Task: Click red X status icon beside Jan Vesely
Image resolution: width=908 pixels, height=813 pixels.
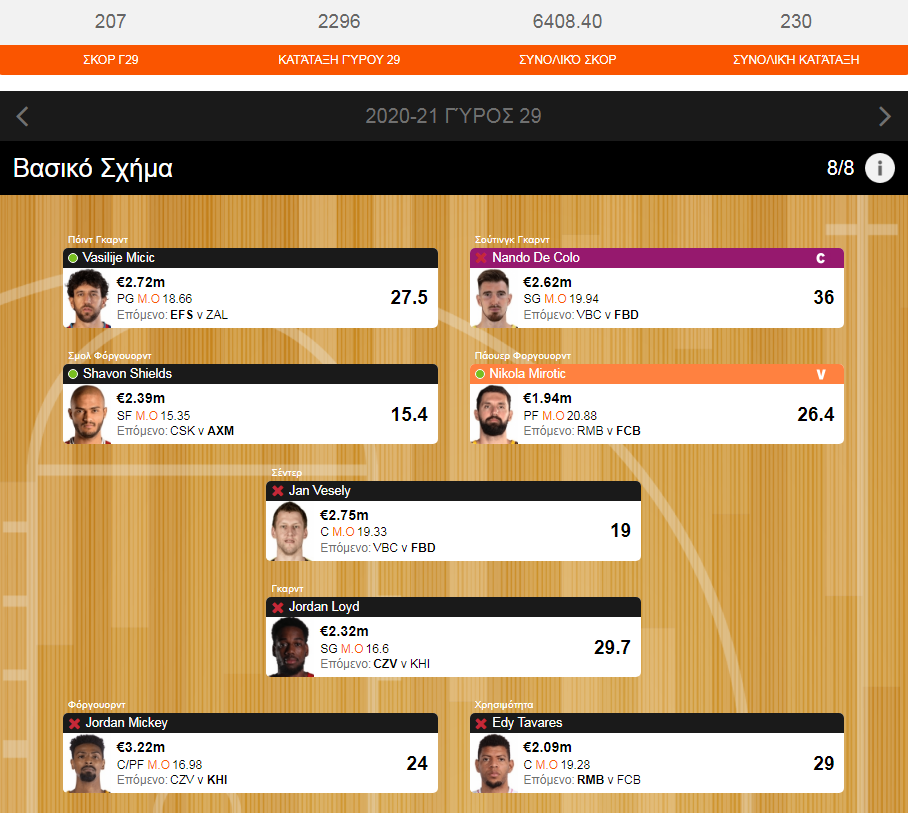Action: (x=278, y=491)
